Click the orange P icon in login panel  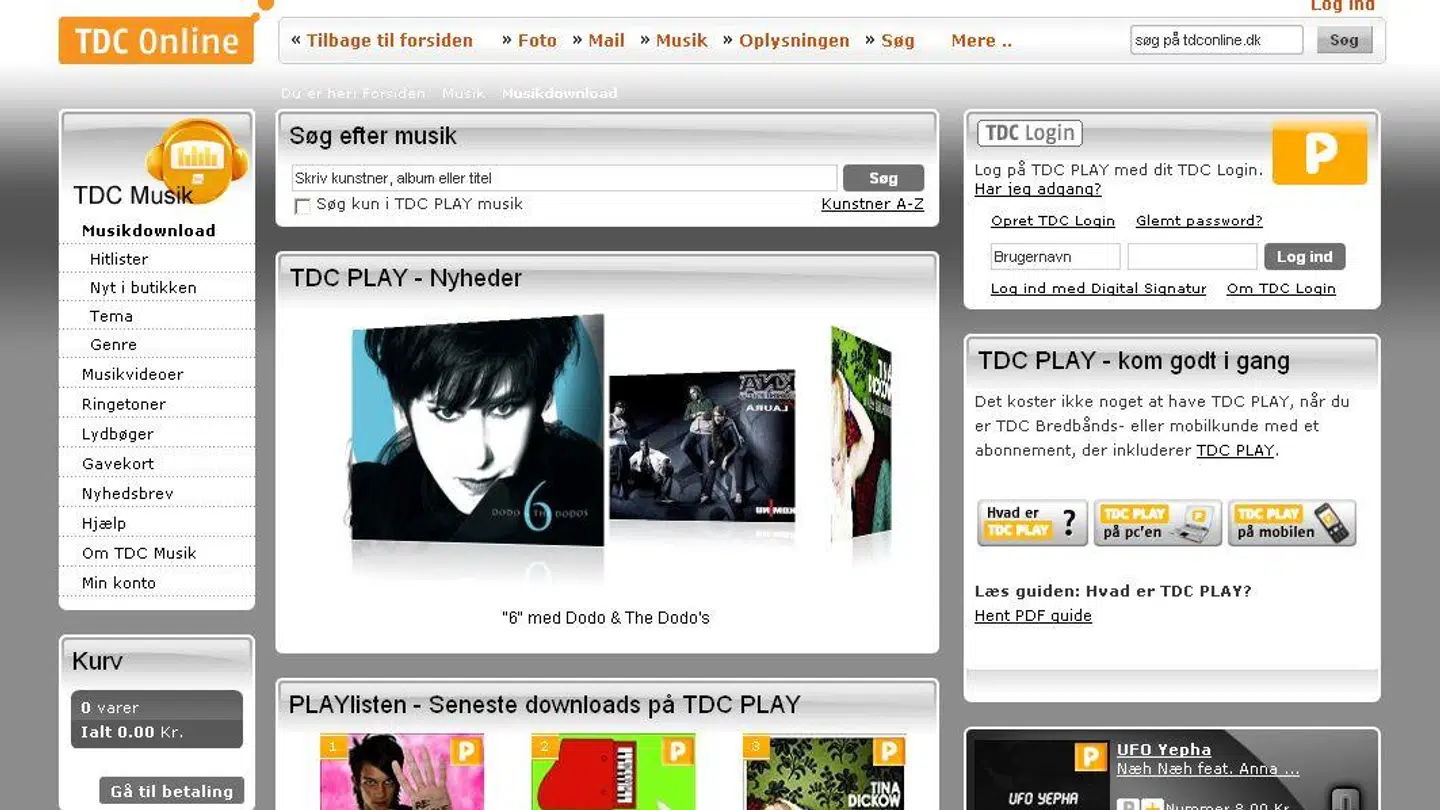1319,153
